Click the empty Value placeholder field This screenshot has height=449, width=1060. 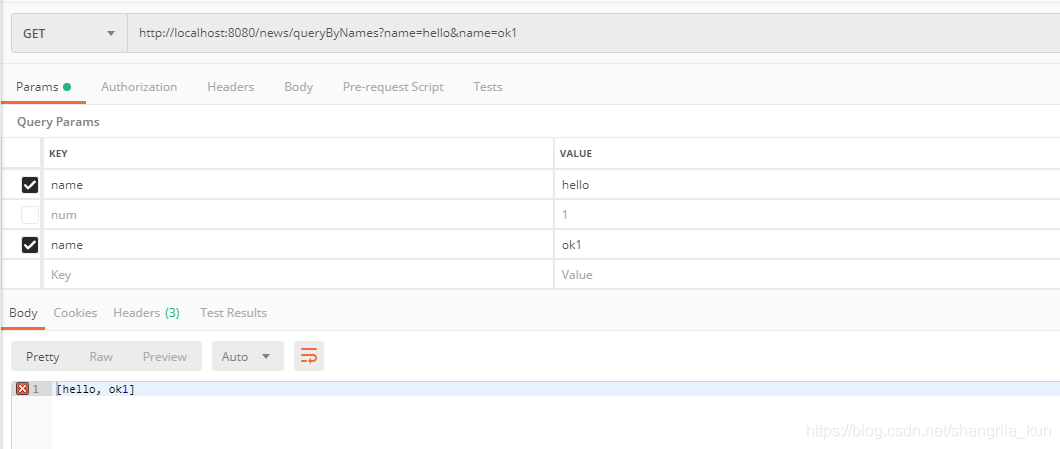807,275
